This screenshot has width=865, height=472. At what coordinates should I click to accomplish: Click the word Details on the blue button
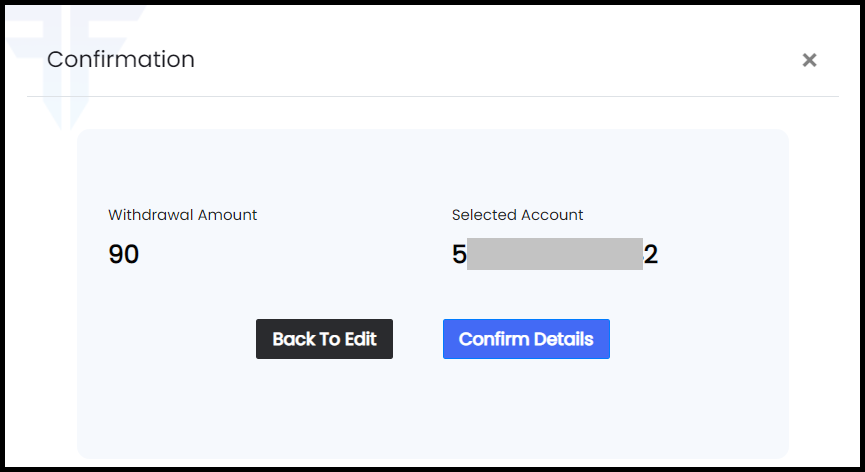559,339
